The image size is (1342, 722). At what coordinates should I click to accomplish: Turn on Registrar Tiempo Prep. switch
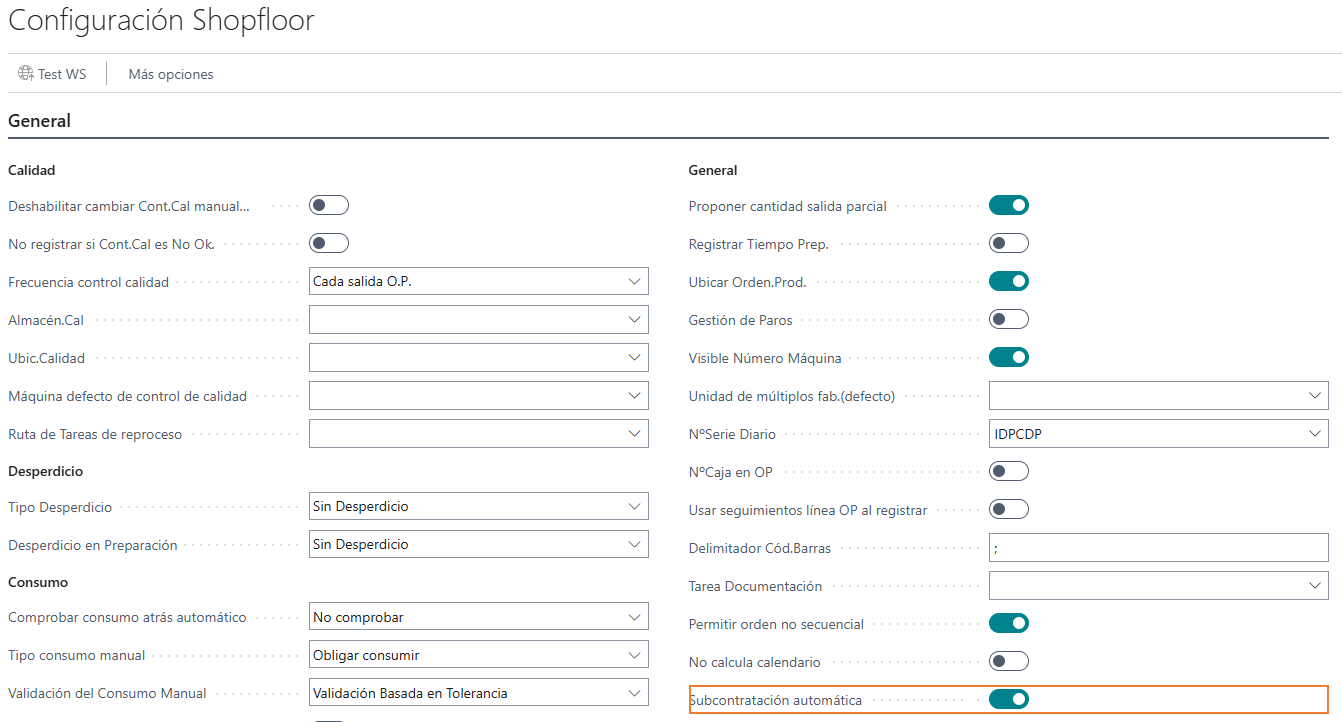1008,243
